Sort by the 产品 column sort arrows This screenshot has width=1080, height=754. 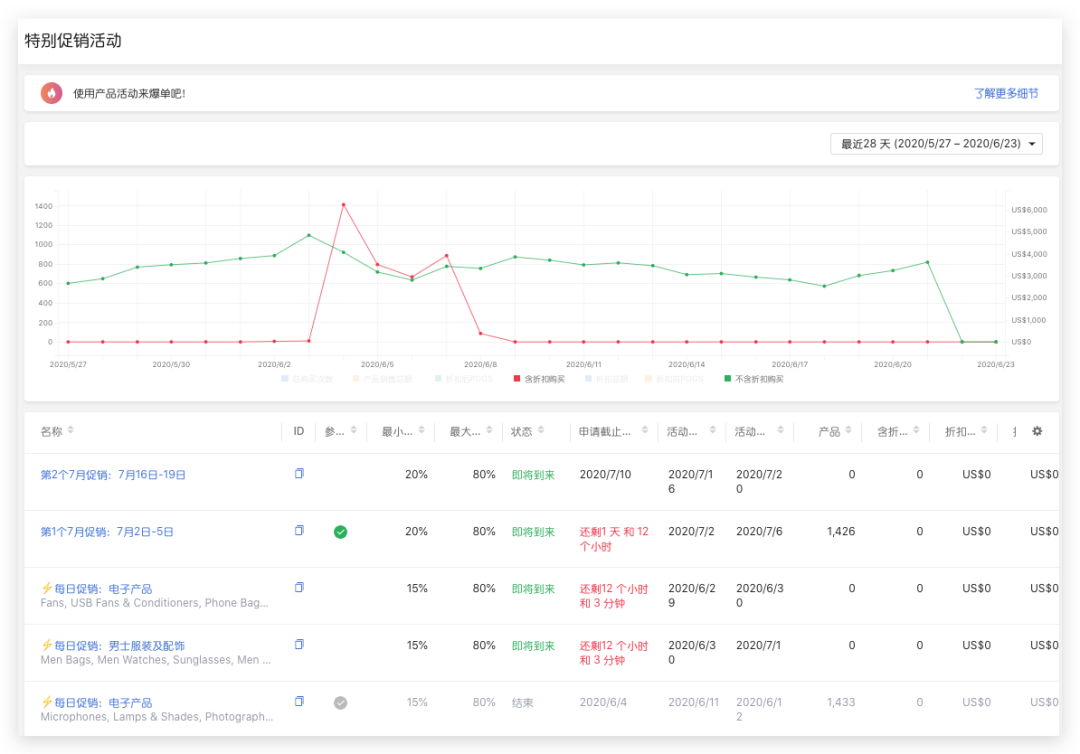click(847, 430)
